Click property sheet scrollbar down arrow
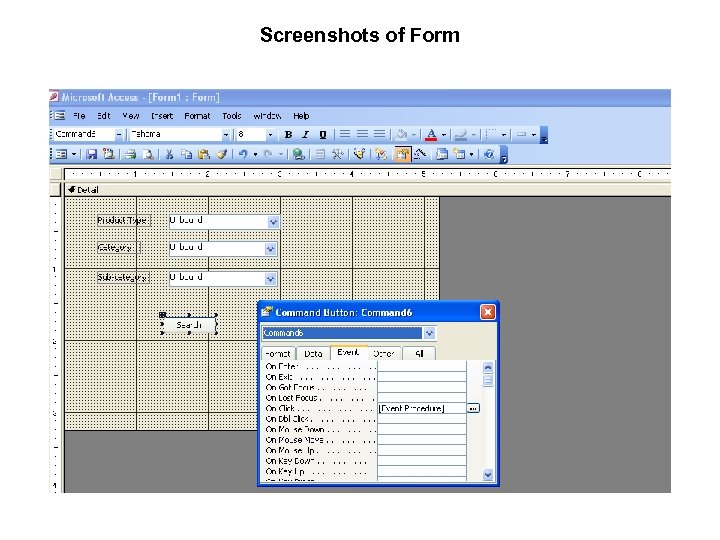Viewport: 720px width, 540px height. point(488,475)
